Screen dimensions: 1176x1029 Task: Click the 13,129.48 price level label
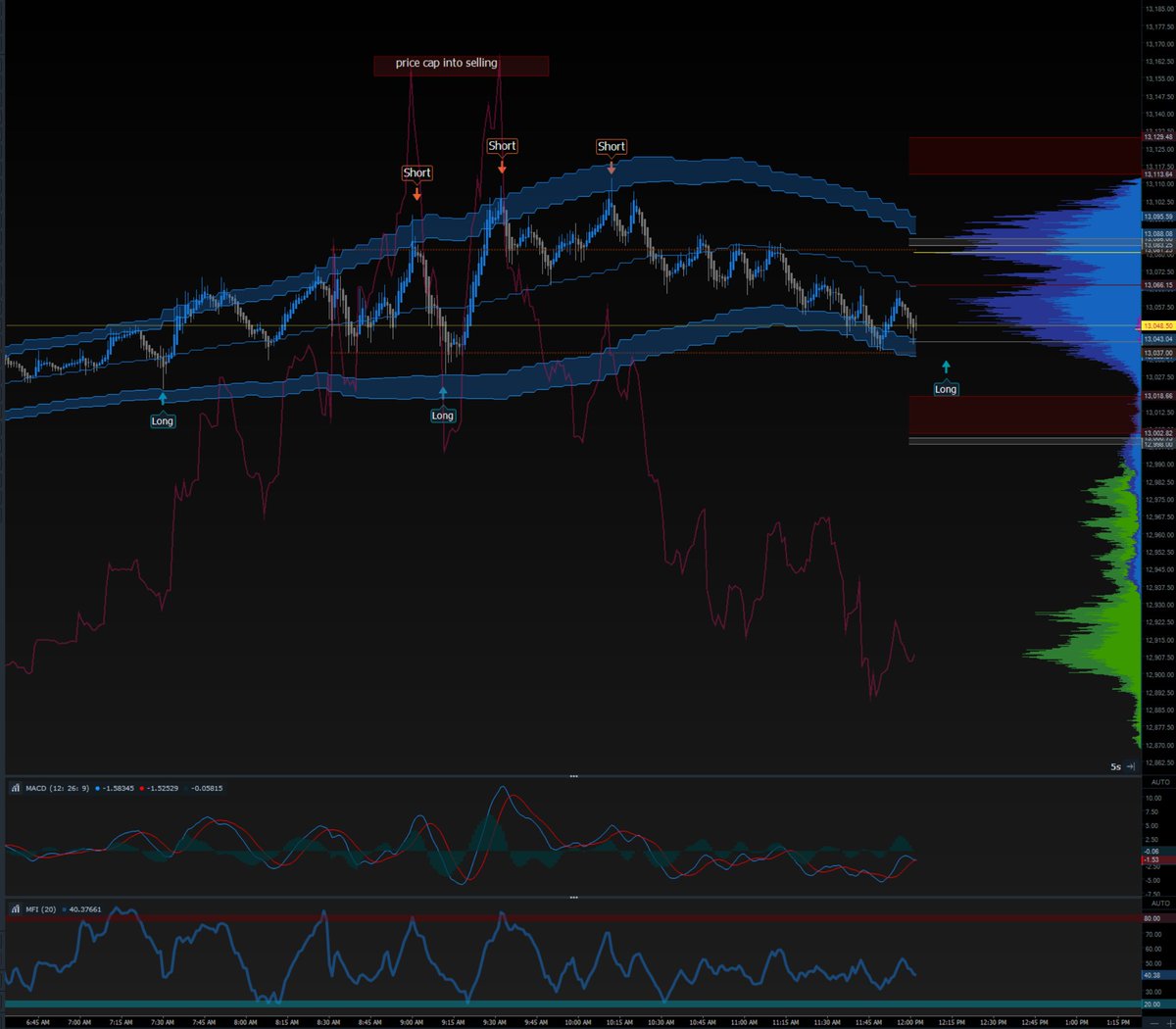click(x=1158, y=137)
